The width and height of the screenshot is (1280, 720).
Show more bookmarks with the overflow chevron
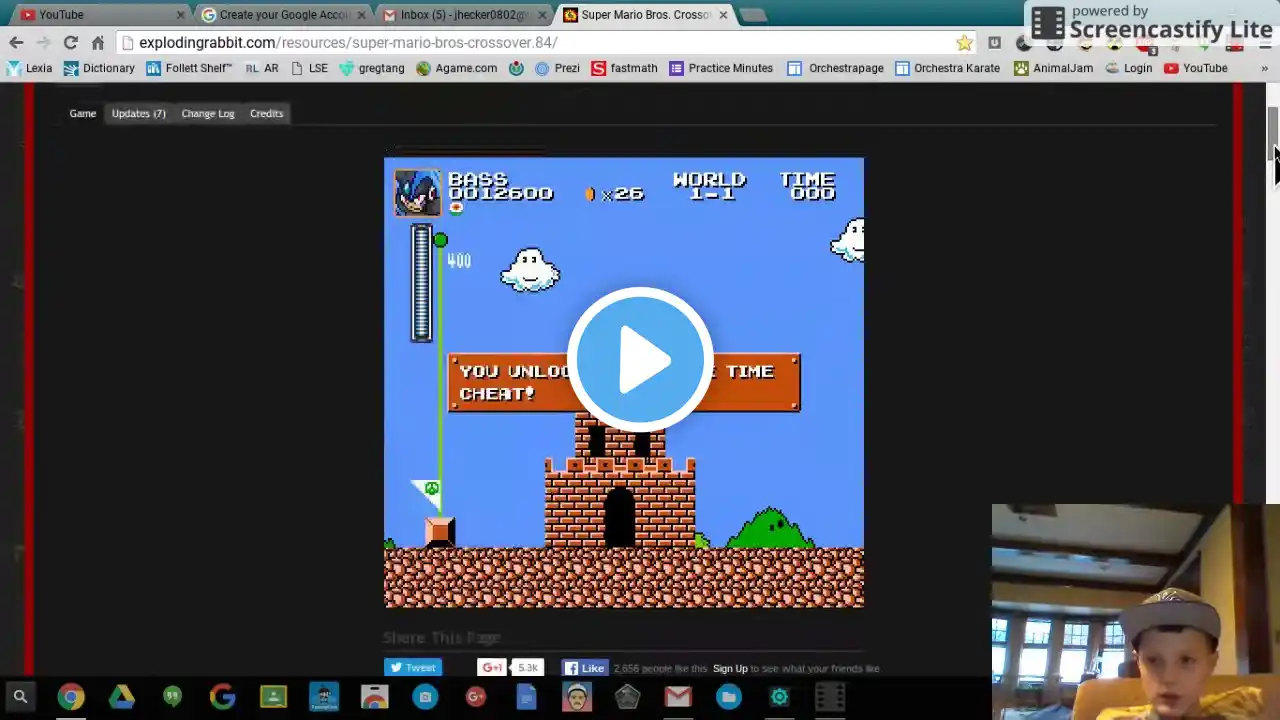[1264, 68]
